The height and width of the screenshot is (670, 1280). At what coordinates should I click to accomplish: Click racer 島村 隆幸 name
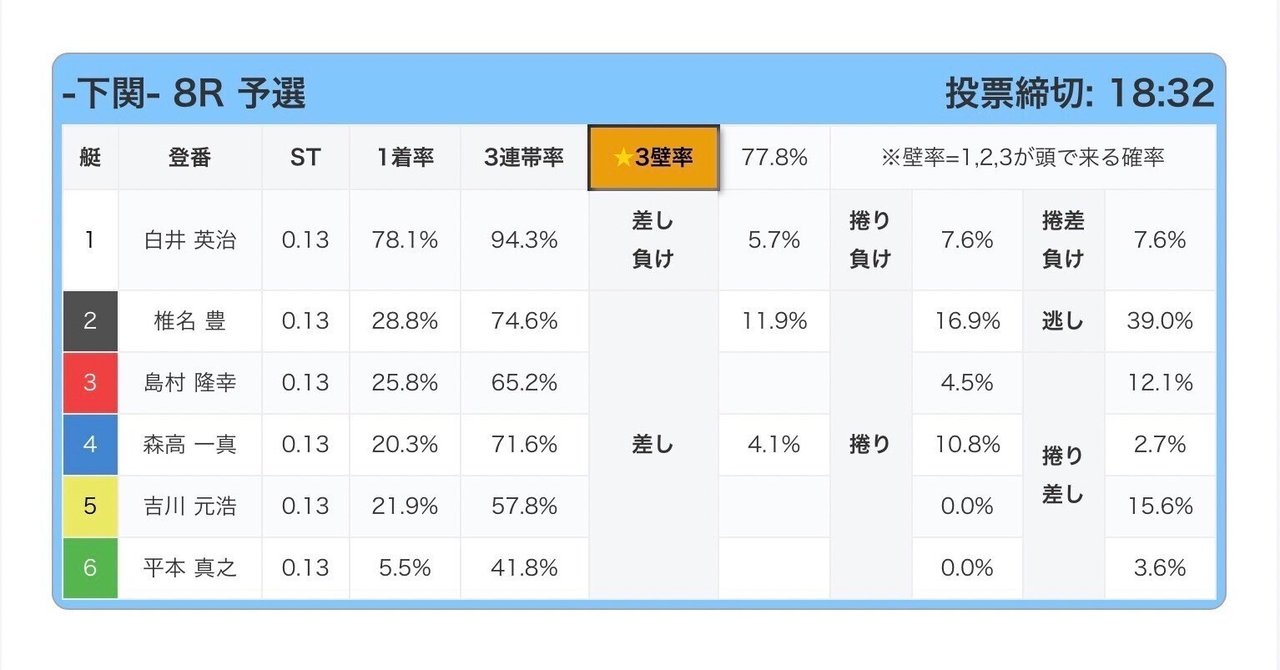(x=190, y=382)
